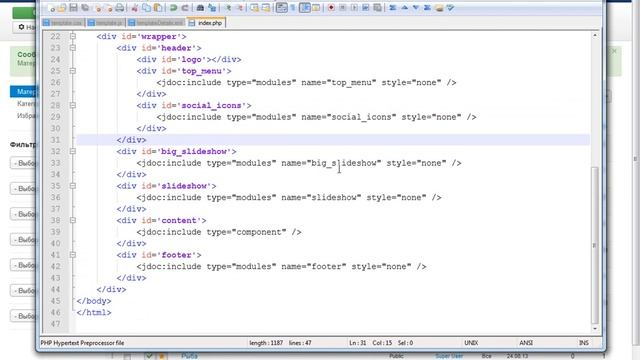The width and height of the screenshot is (640, 360).
Task: Click the vertical scrollbar thumb in editor
Action: [x=595, y=245]
